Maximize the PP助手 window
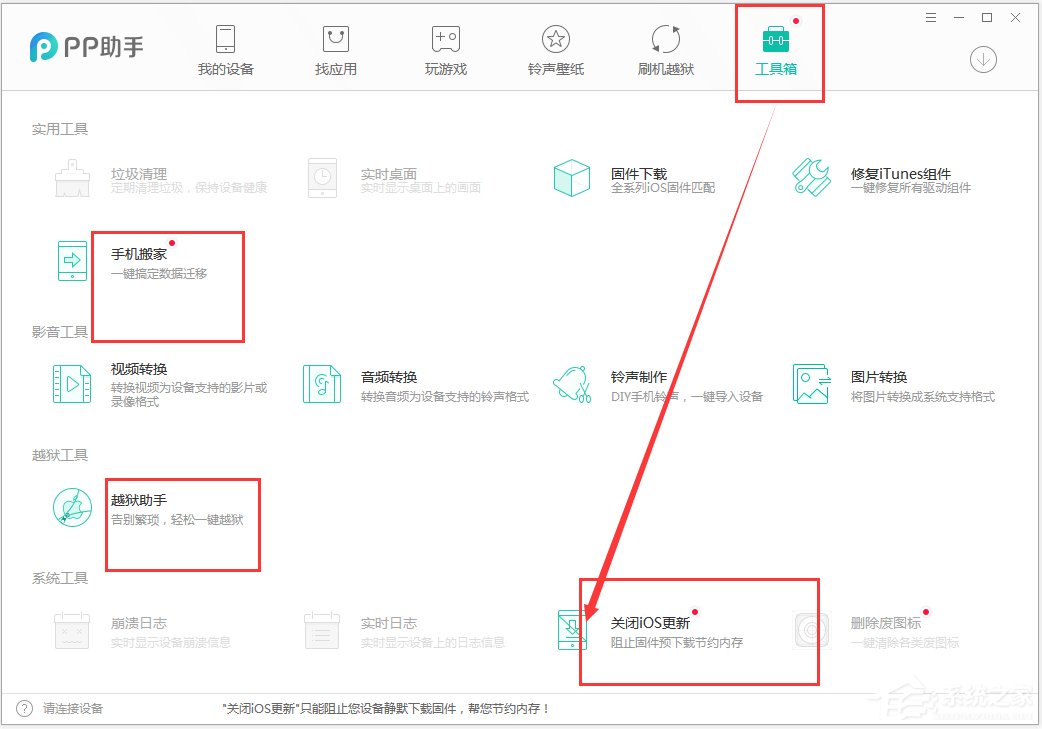The height and width of the screenshot is (729, 1042). coord(987,18)
